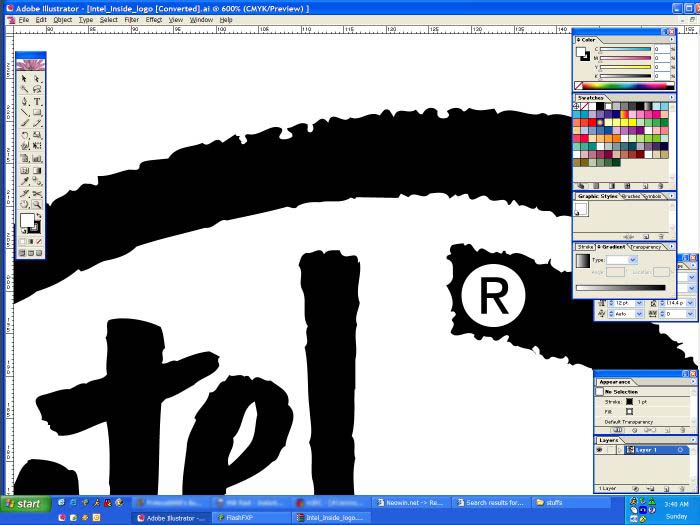Toggle the lock box for Layer 1
This screenshot has width=700, height=525.
[610, 450]
